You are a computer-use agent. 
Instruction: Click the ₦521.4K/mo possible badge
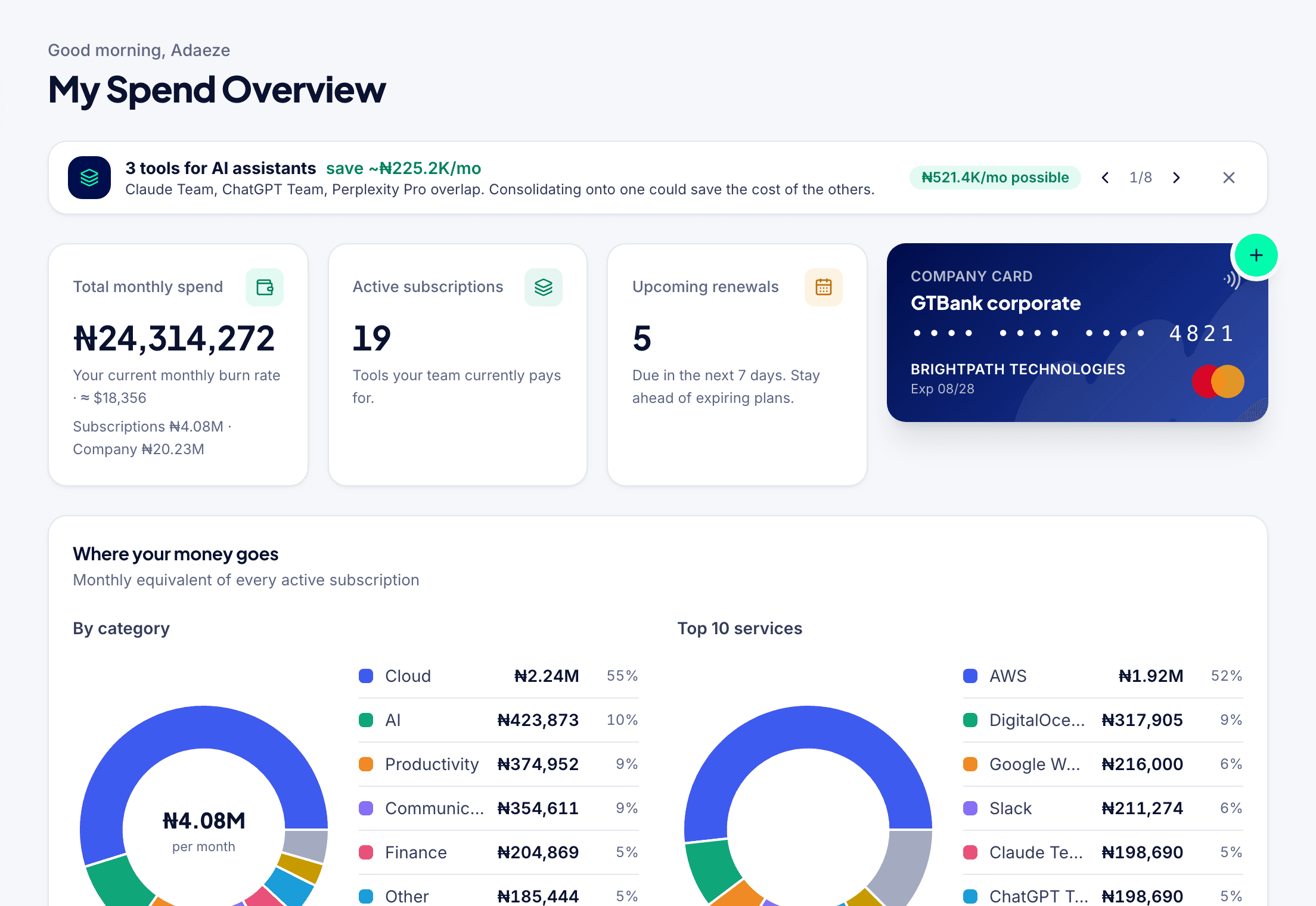pos(995,178)
